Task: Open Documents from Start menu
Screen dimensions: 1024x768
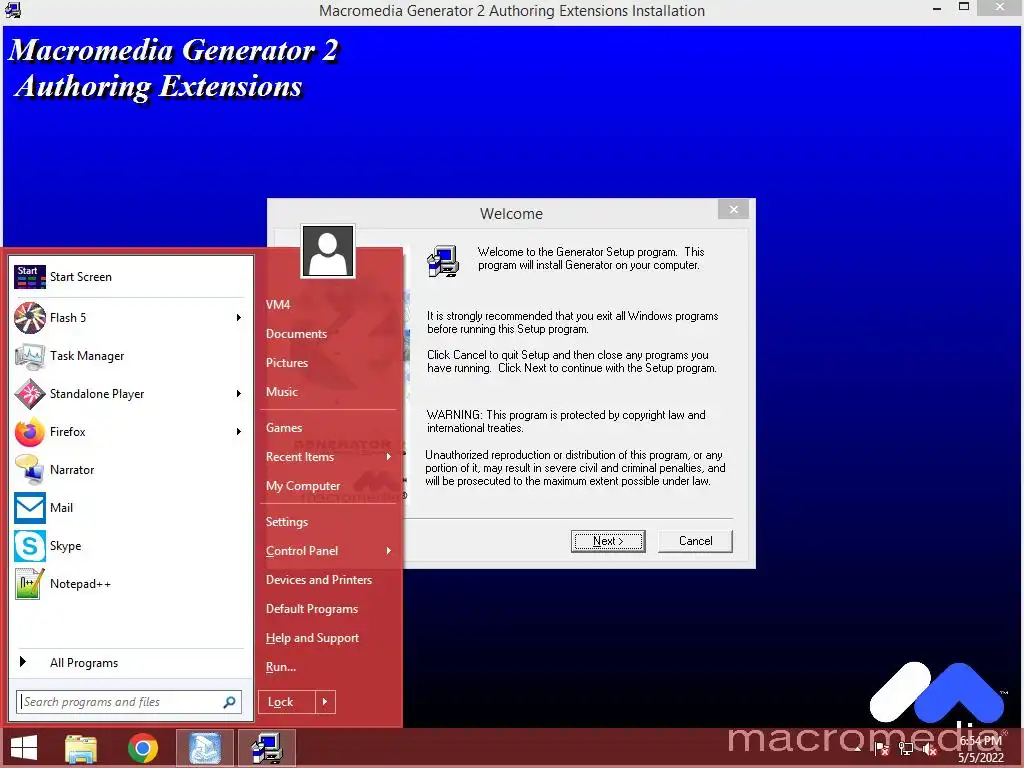Action: [x=296, y=334]
